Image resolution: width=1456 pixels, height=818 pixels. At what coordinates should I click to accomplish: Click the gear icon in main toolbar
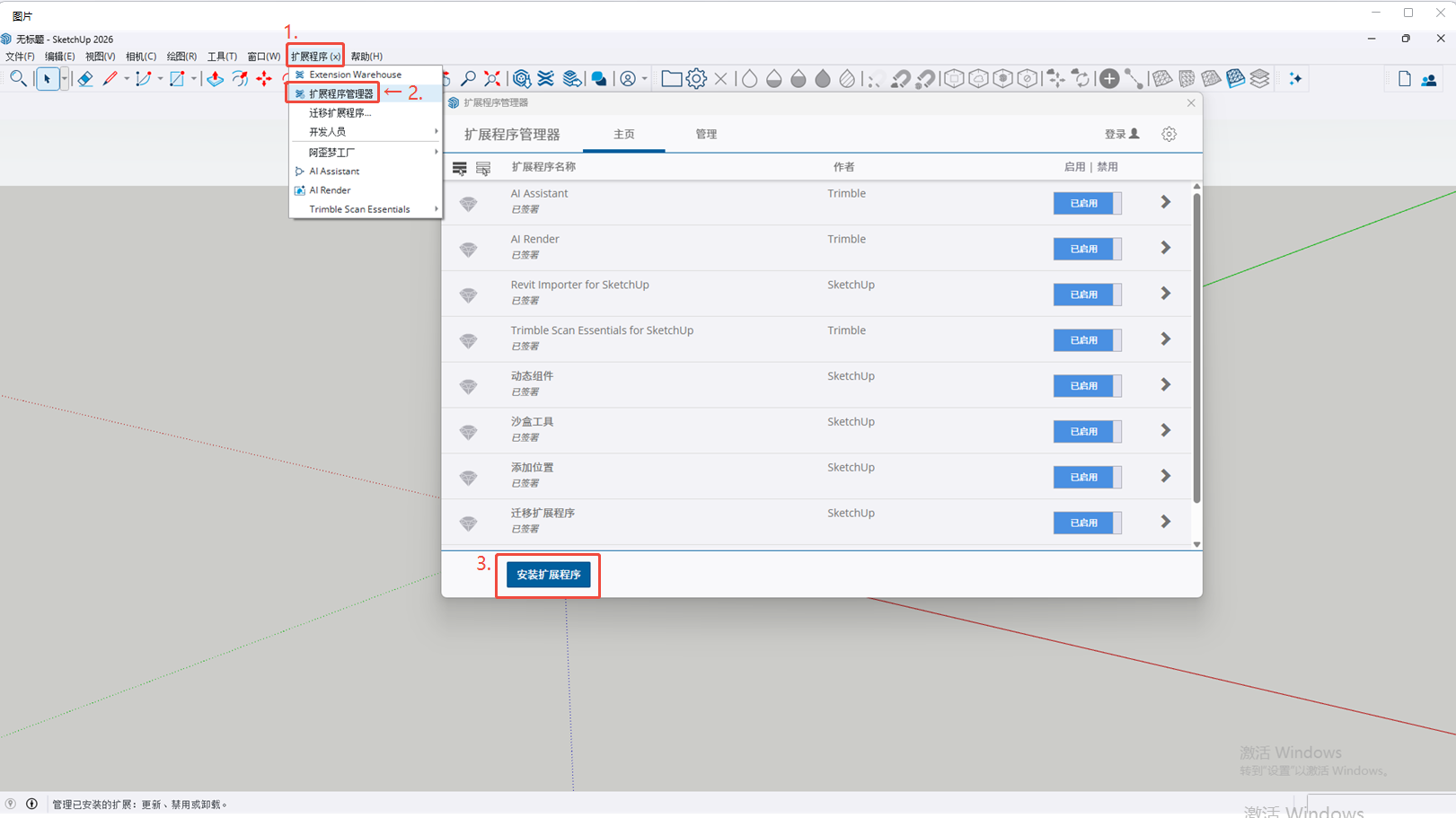[696, 79]
